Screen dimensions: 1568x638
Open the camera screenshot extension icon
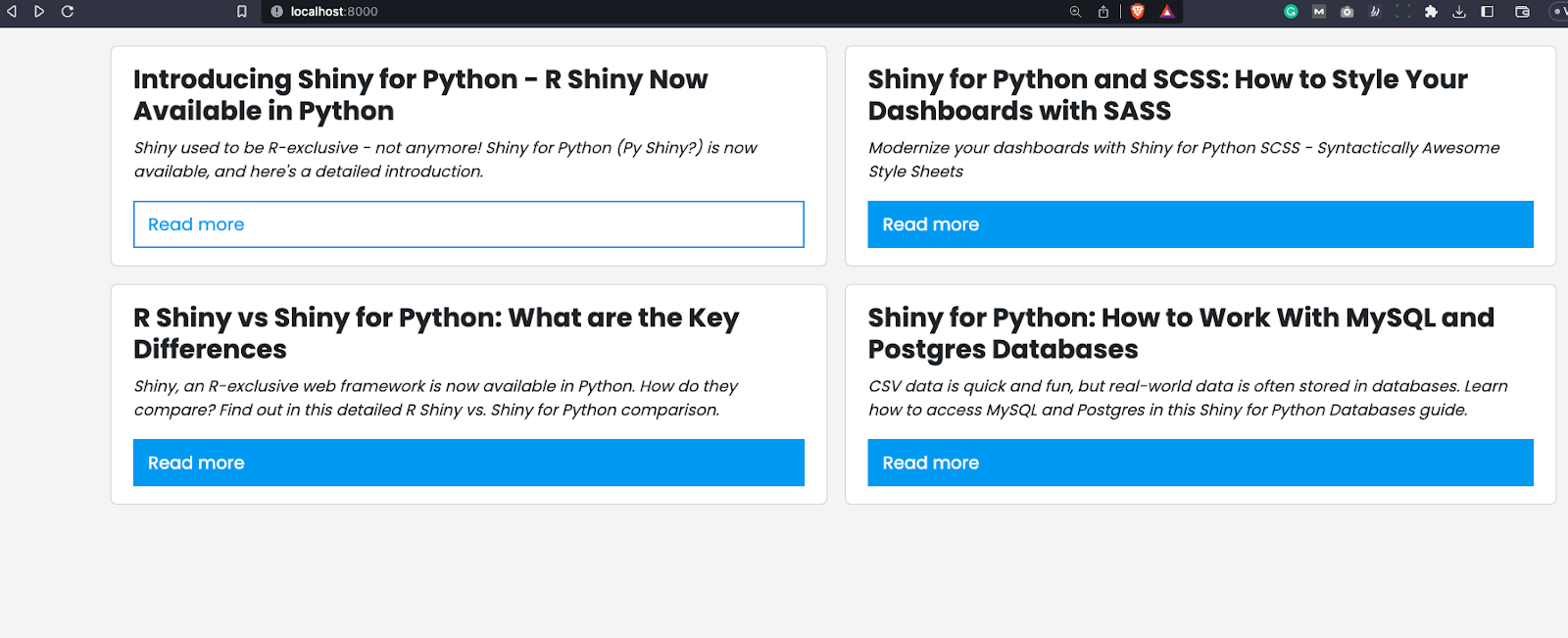[x=1347, y=12]
